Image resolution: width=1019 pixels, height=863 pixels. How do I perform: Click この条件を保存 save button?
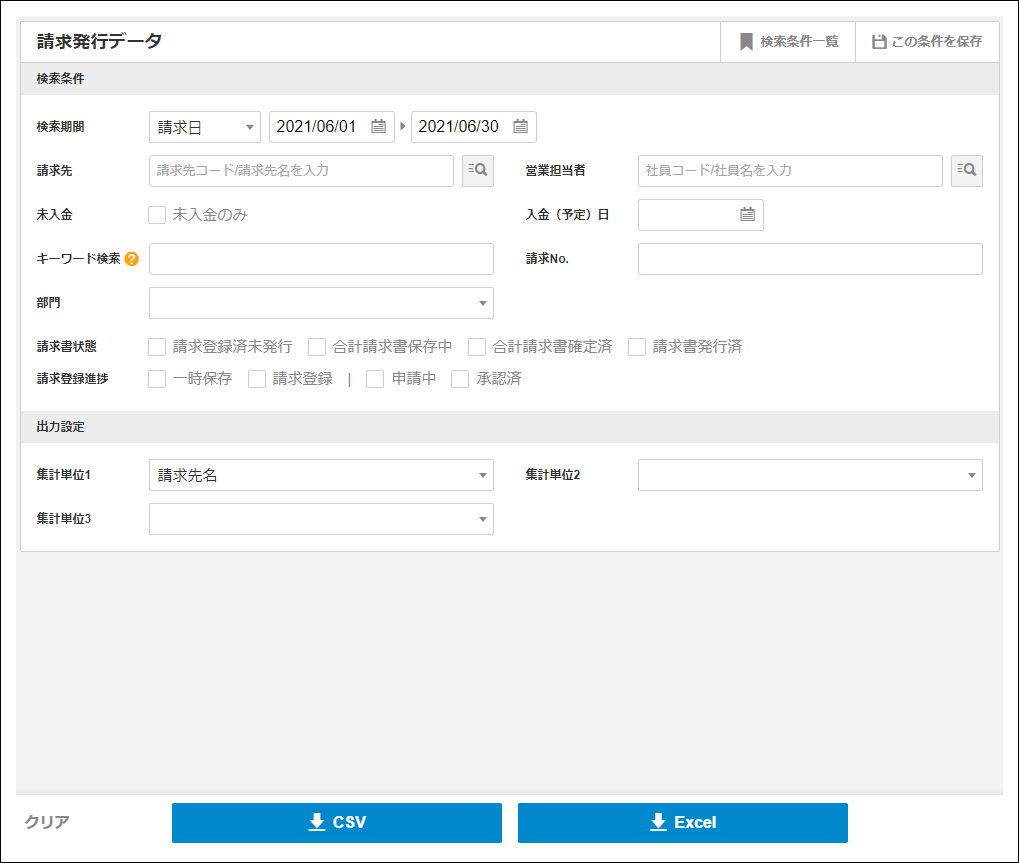point(927,42)
